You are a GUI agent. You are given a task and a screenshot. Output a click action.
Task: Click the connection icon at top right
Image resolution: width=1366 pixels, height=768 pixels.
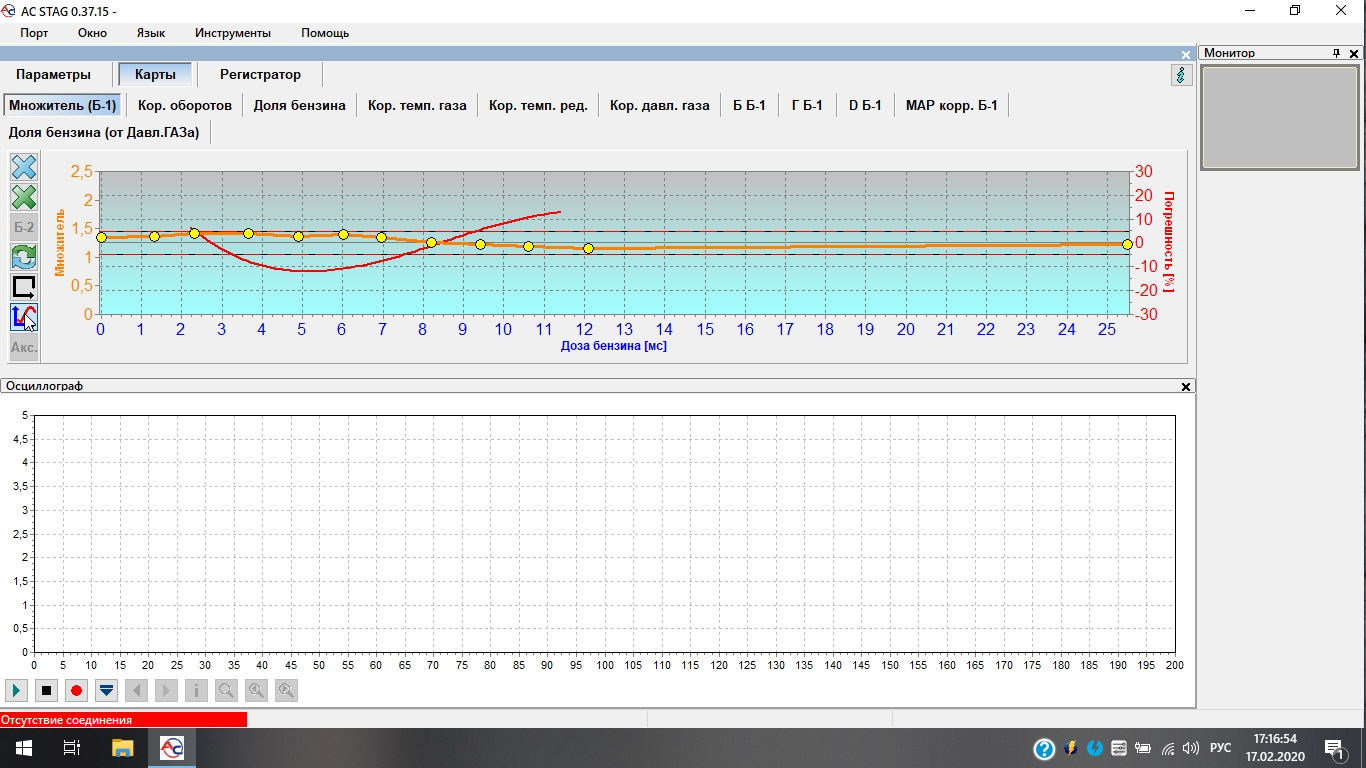pyautogui.click(x=1181, y=75)
